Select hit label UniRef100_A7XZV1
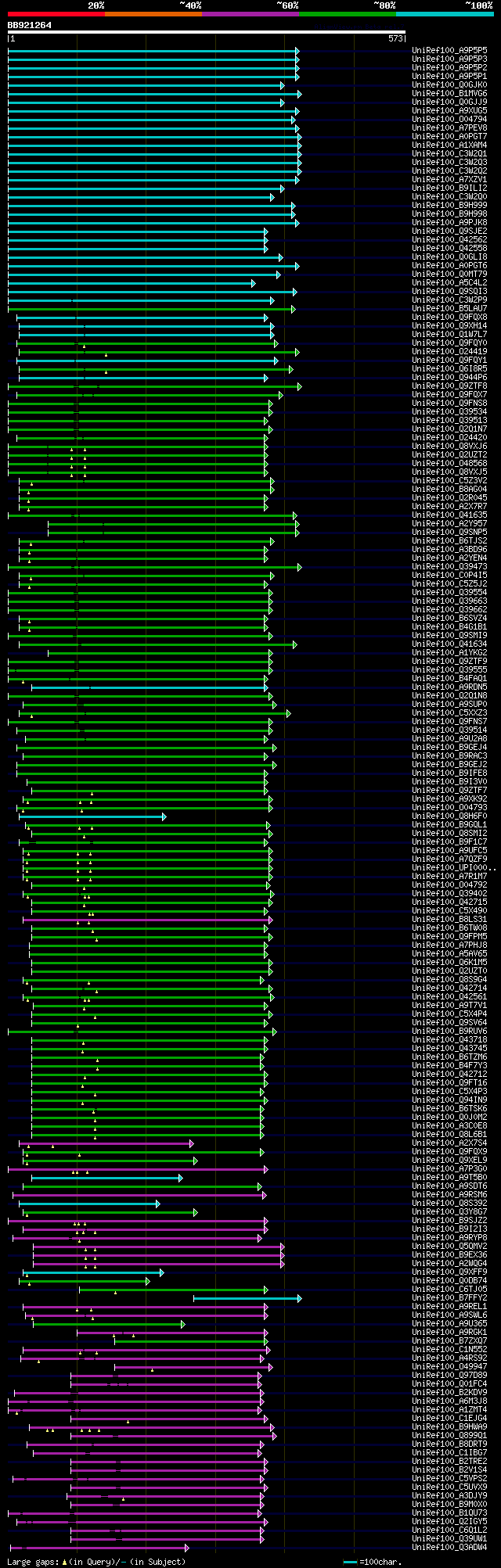Viewport: 501px width, 1568px height. [449, 179]
